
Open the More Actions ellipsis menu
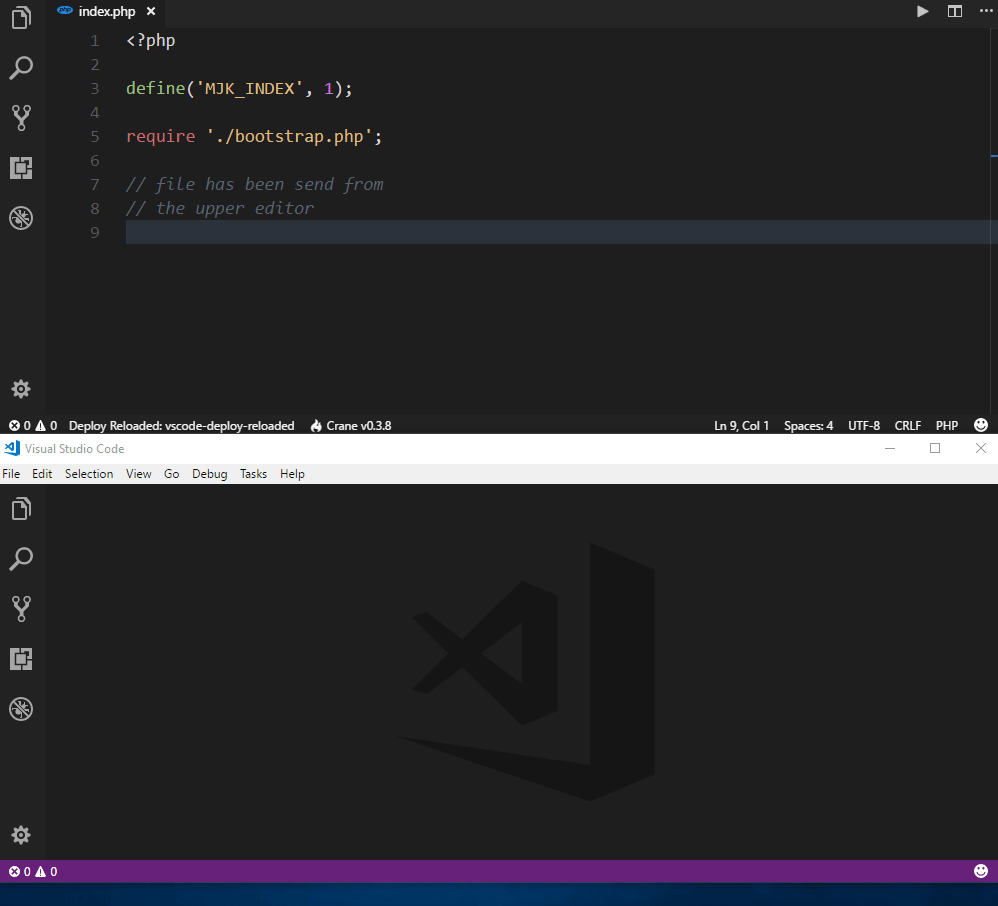(x=986, y=11)
